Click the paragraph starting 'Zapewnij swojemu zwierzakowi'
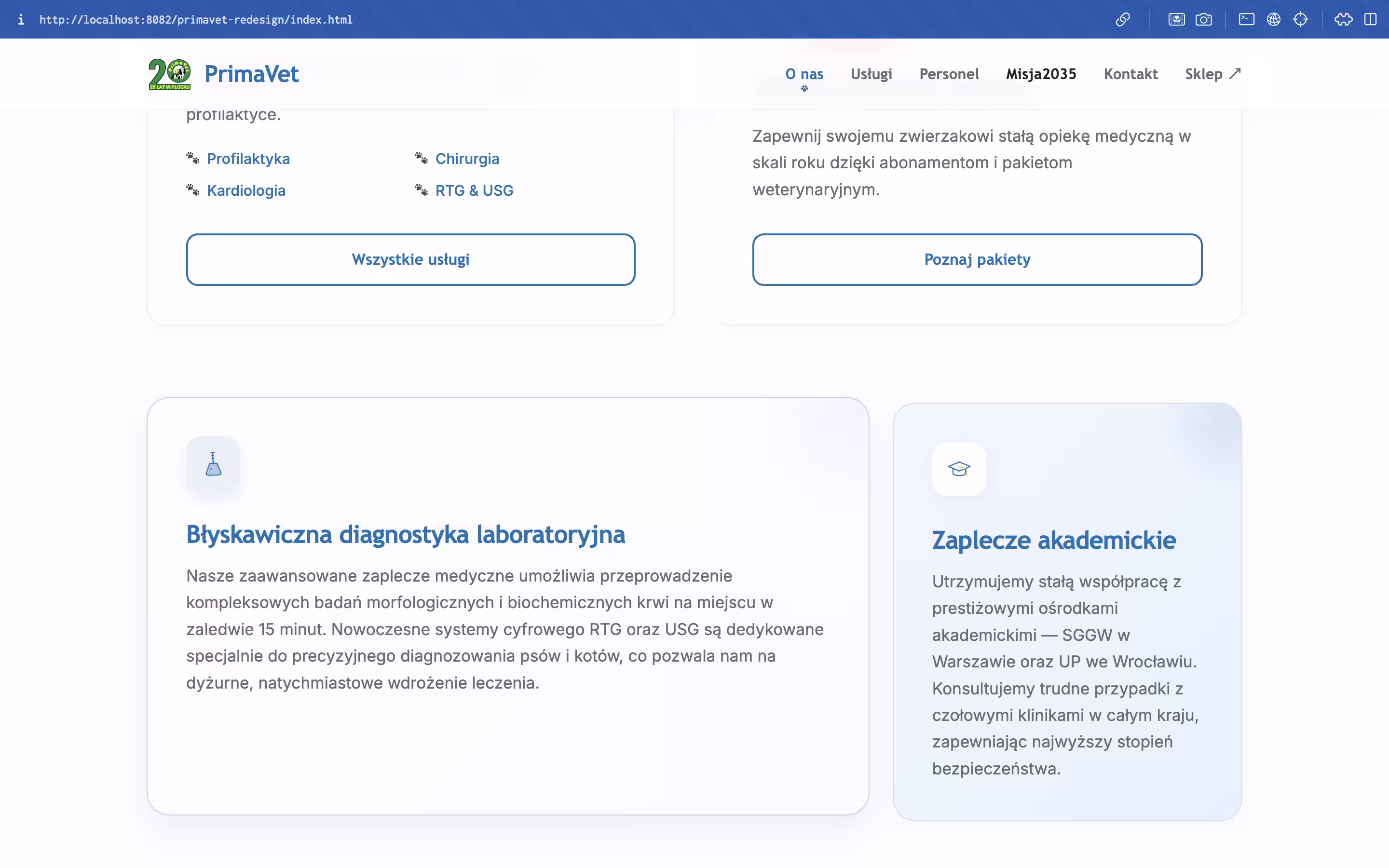The height and width of the screenshot is (868, 1389). click(972, 163)
